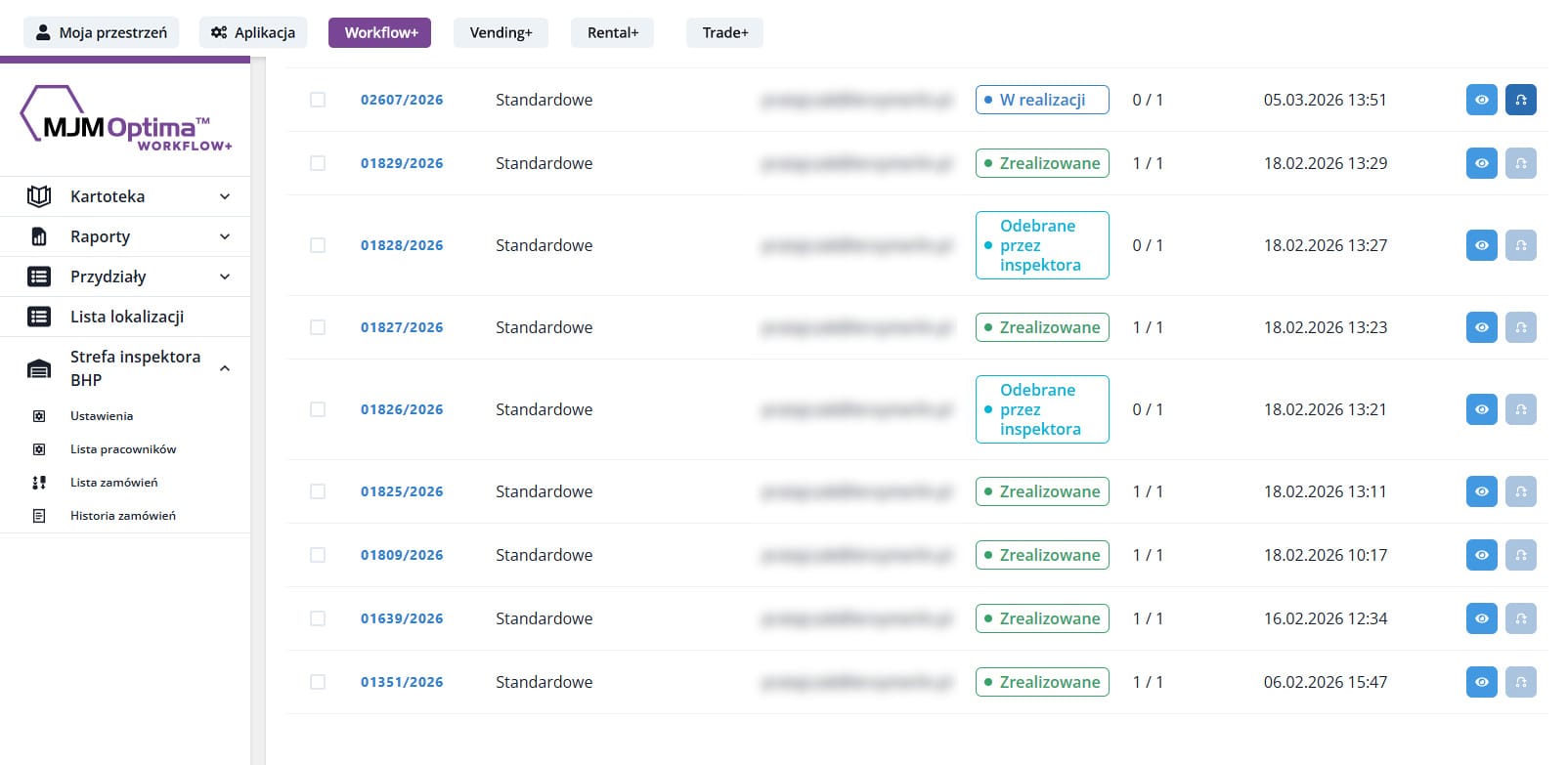This screenshot has width=1568, height=765.
Task: Open Historia zamówień in the sidebar
Action: tap(122, 516)
